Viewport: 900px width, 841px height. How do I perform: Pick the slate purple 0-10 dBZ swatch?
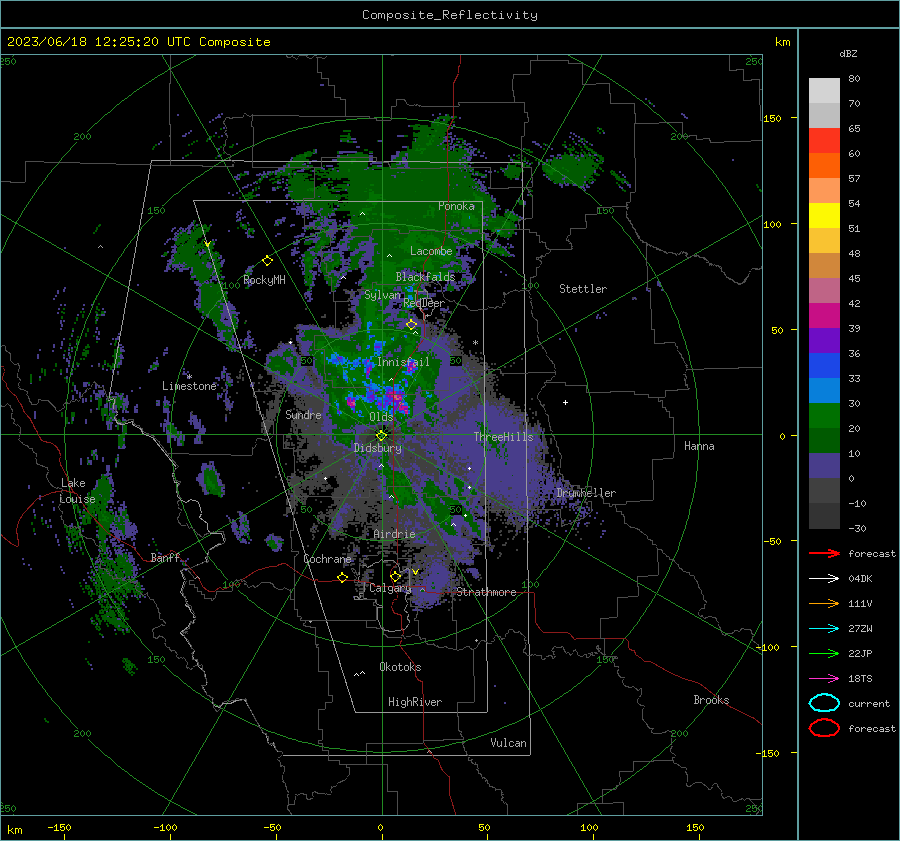[824, 465]
